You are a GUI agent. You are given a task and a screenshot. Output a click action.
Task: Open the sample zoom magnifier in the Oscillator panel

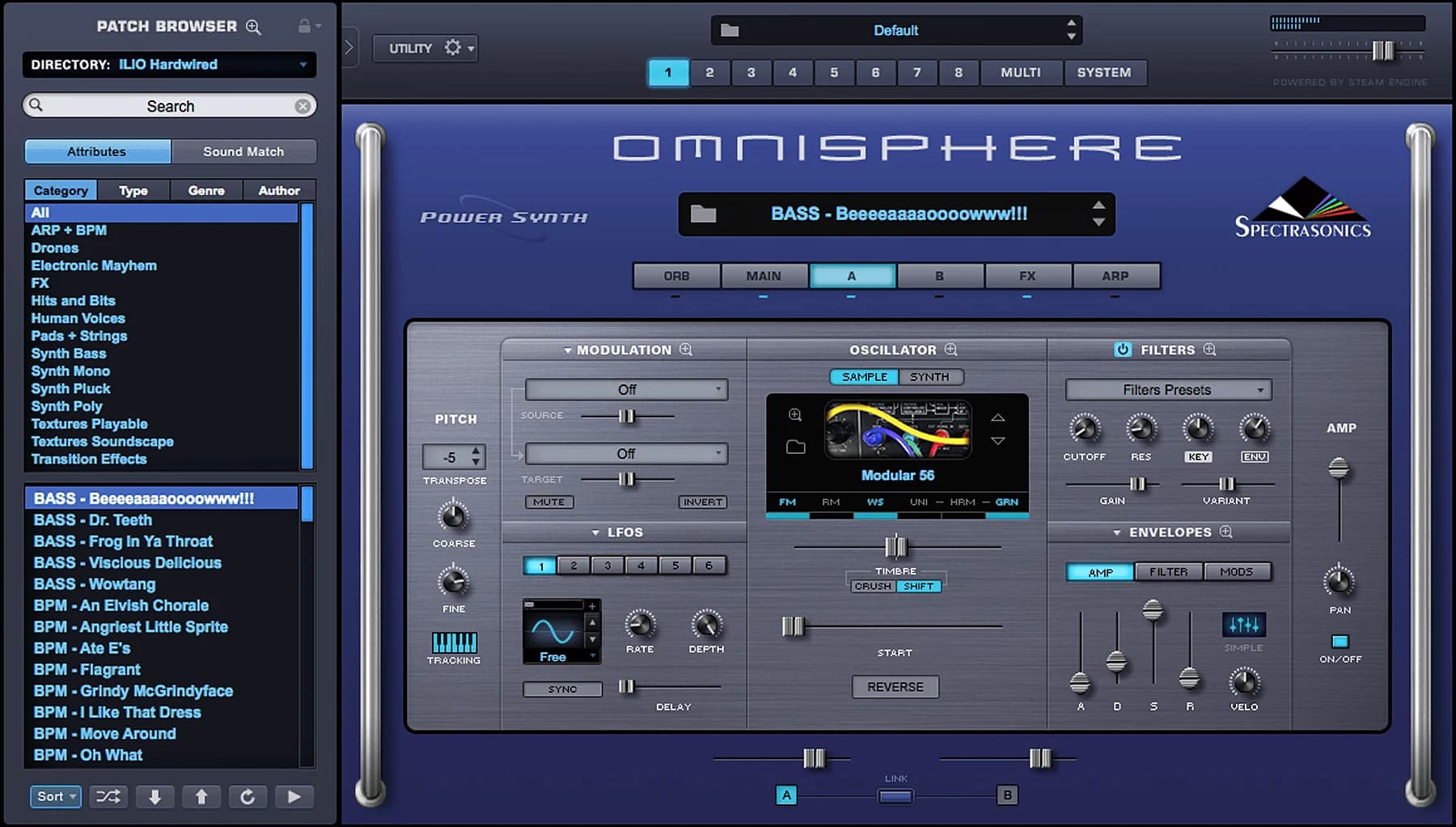pyautogui.click(x=795, y=414)
